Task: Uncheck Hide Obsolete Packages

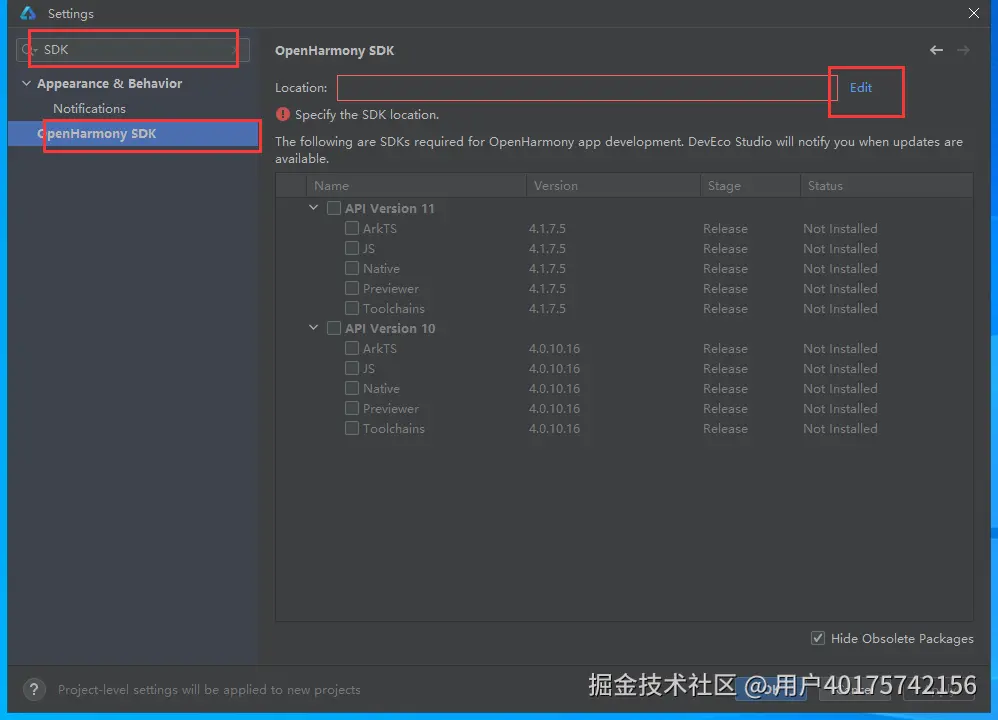Action: [818, 638]
